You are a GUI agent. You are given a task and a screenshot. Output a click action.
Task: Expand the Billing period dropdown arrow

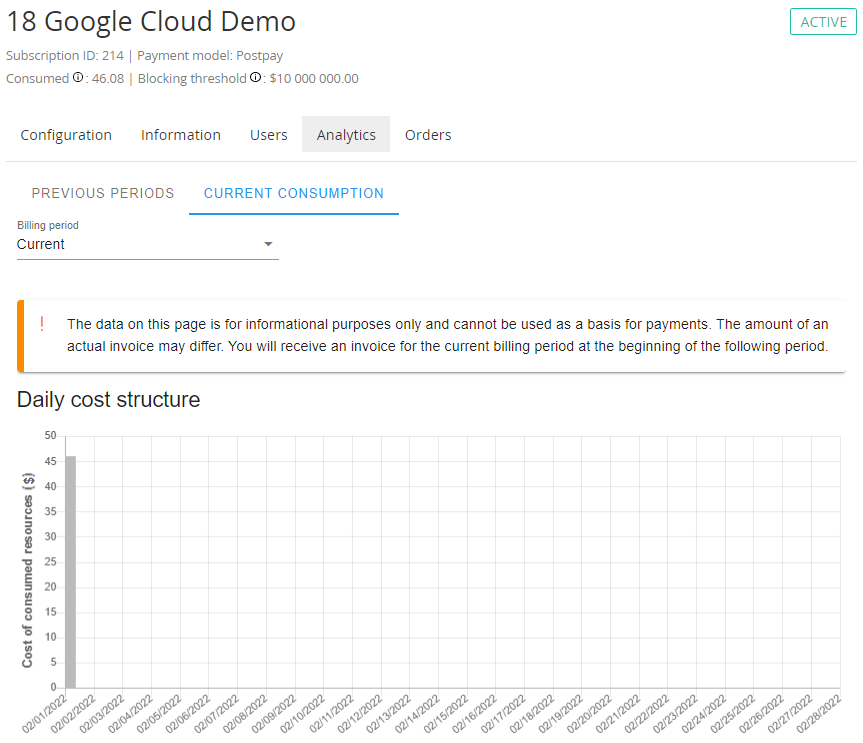tap(268, 244)
